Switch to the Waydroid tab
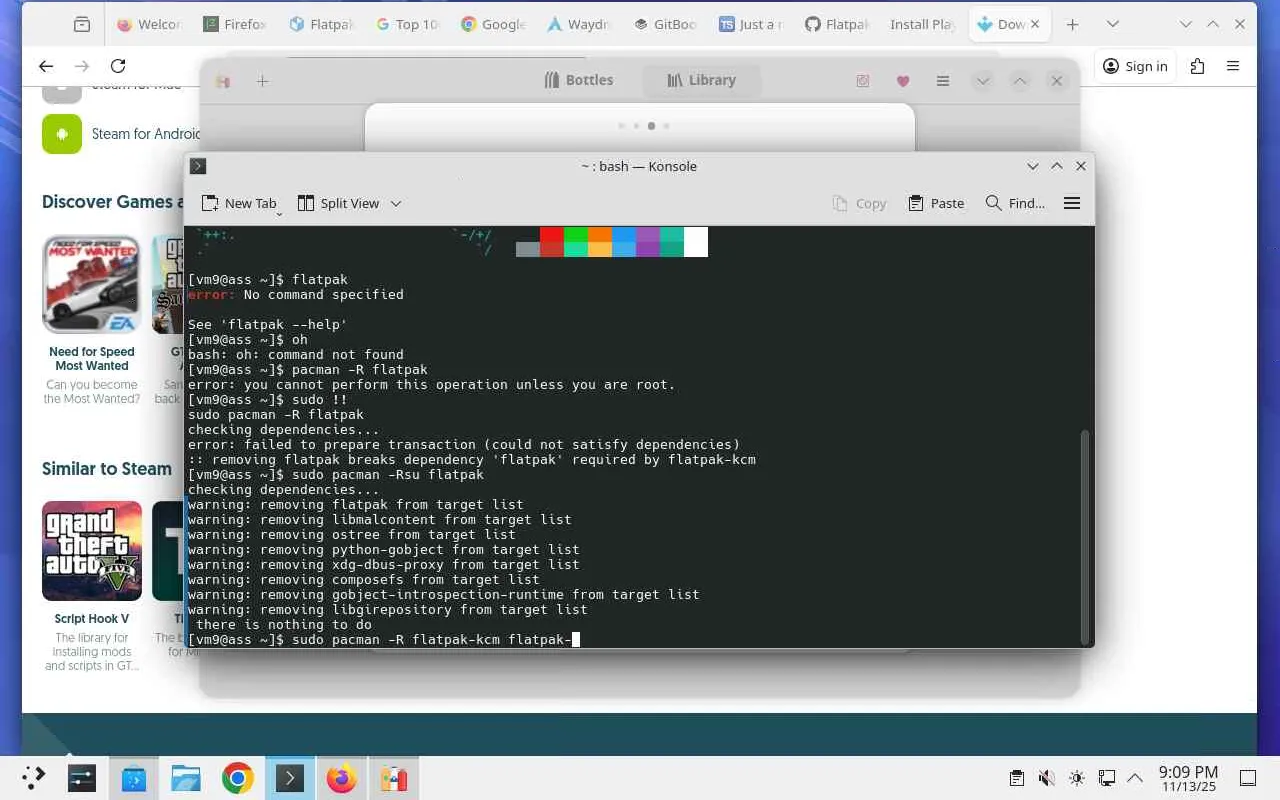Screen dimensions: 1280x800 click(579, 25)
